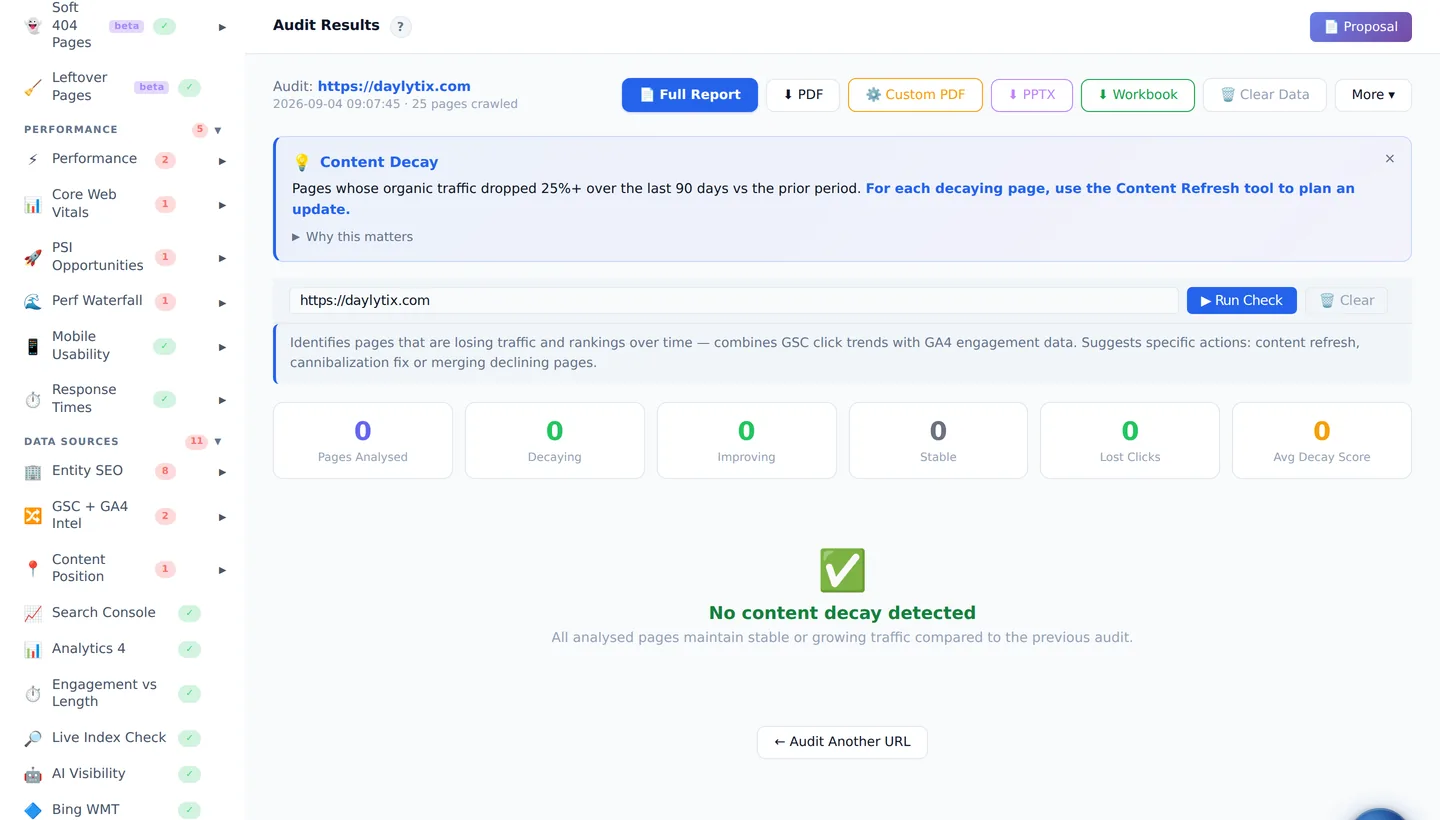
Task: Export the audit as PPTX
Action: [1032, 95]
